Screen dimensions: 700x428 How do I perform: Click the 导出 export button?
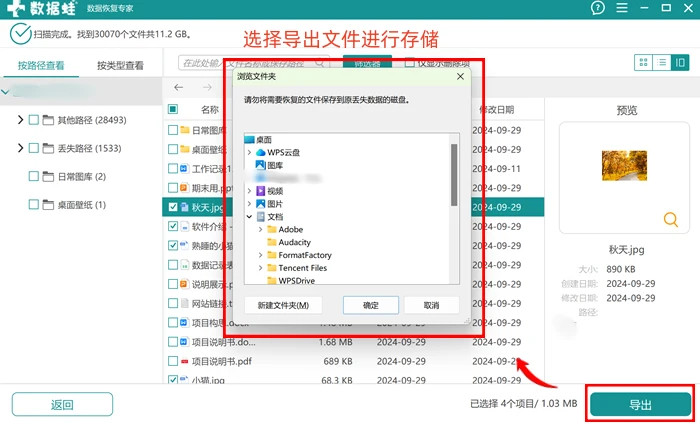coord(640,405)
